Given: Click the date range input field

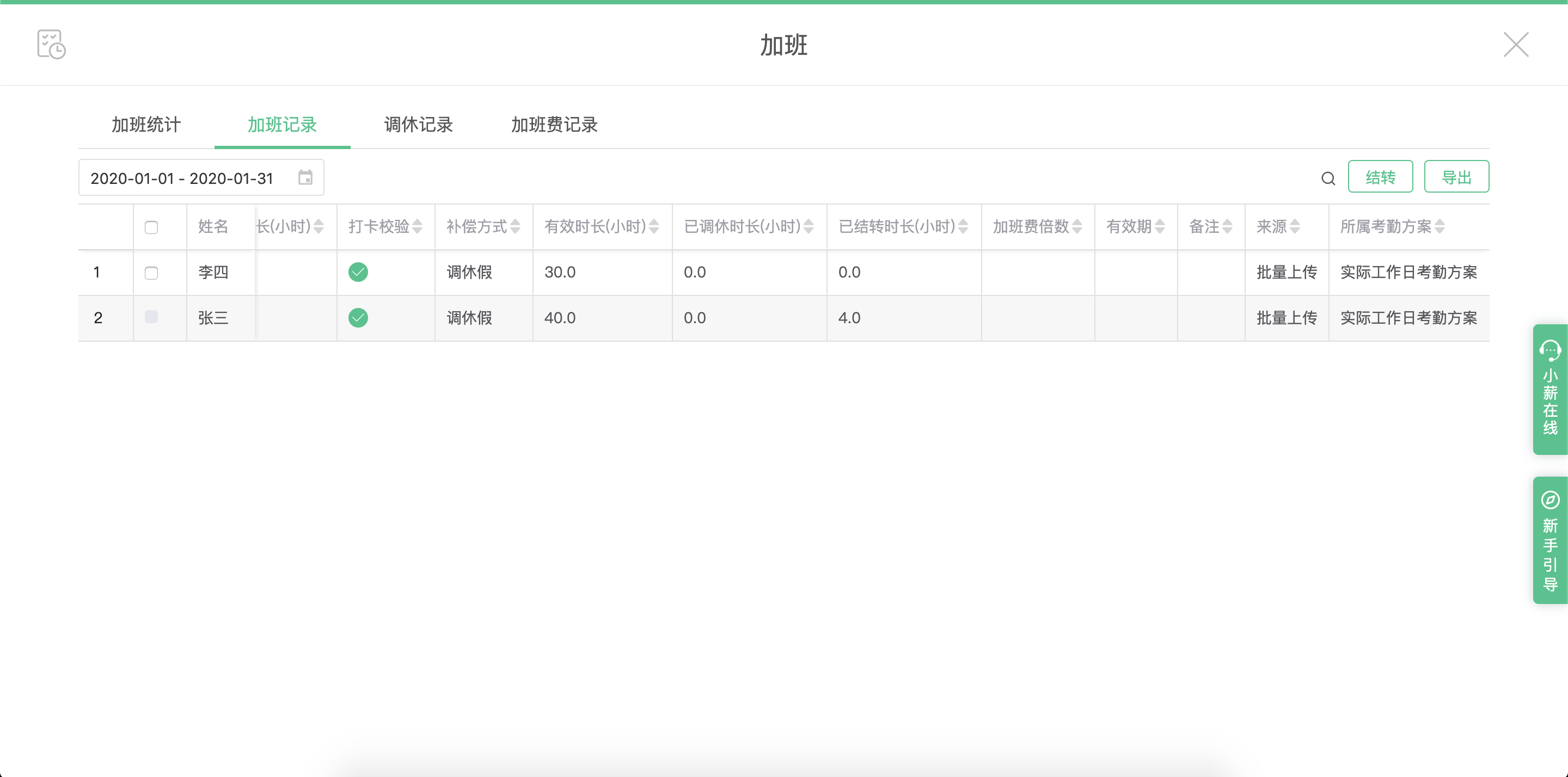Looking at the screenshot, I should 201,178.
